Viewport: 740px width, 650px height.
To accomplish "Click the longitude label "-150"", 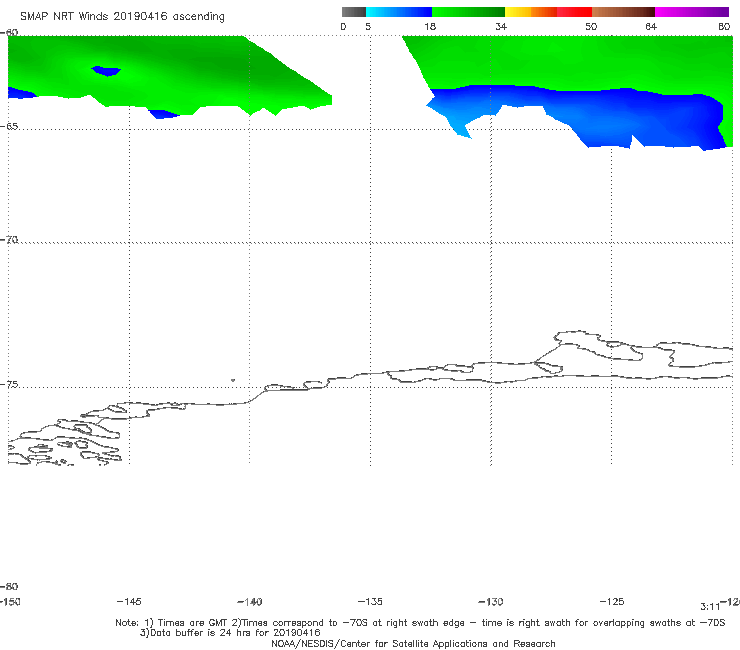I will [10, 602].
